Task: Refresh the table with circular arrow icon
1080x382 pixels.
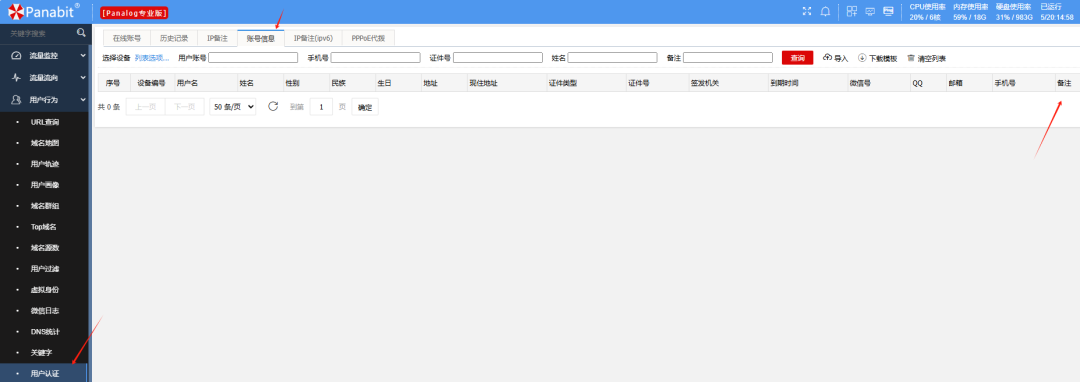Action: 273,107
